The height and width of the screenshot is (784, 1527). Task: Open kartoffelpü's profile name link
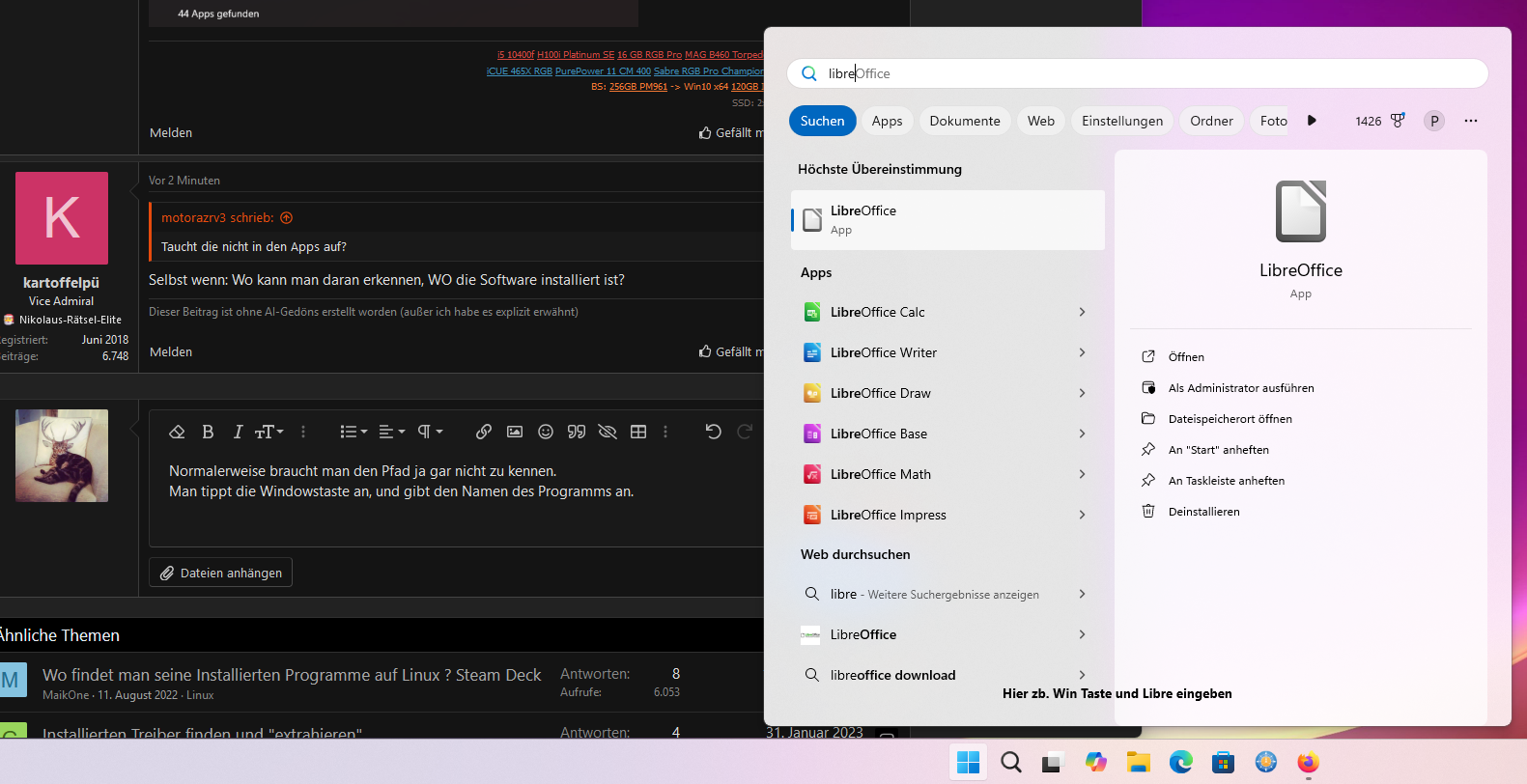(x=61, y=282)
